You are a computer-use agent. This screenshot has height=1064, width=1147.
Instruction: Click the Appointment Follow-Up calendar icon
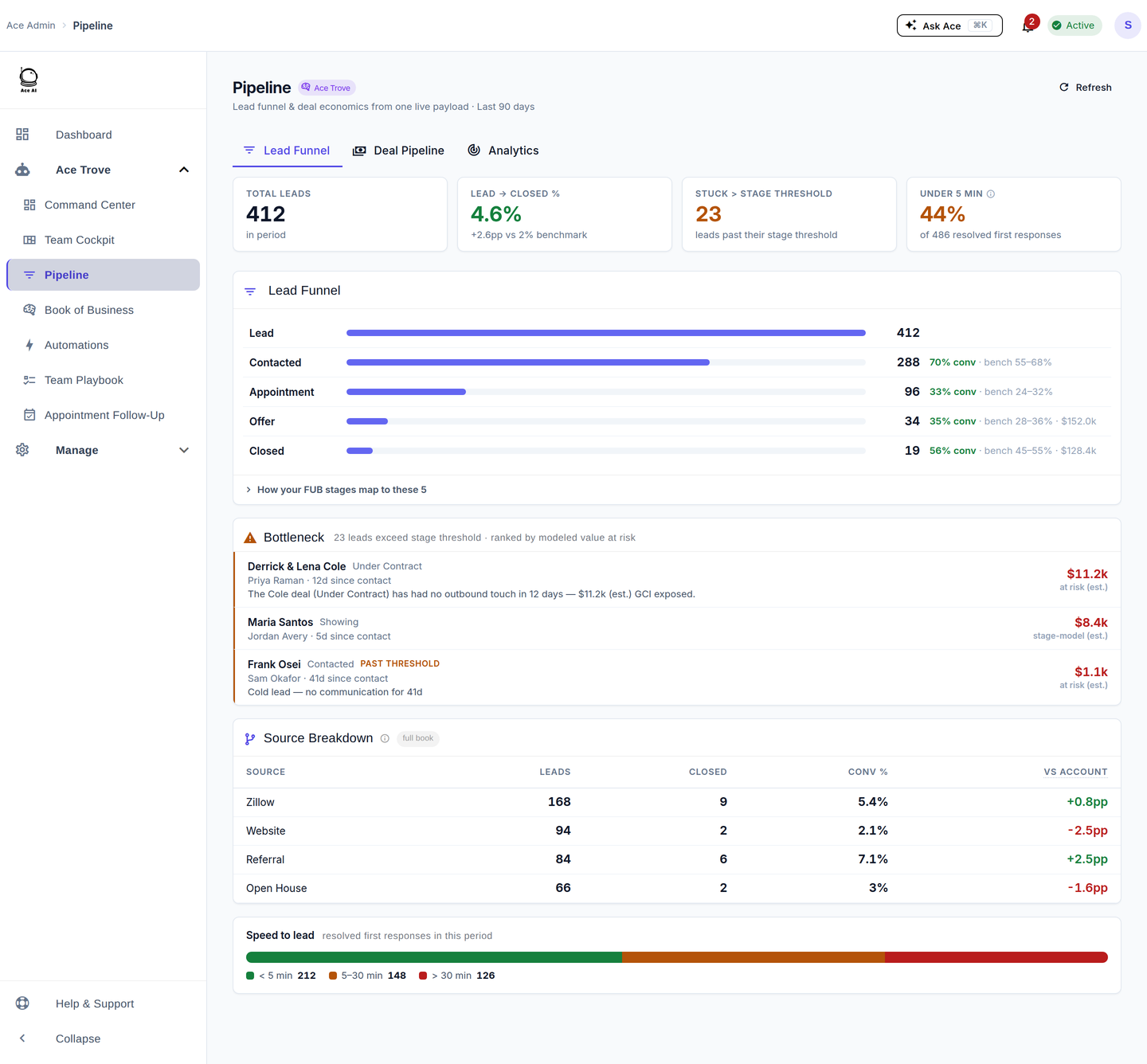point(29,415)
